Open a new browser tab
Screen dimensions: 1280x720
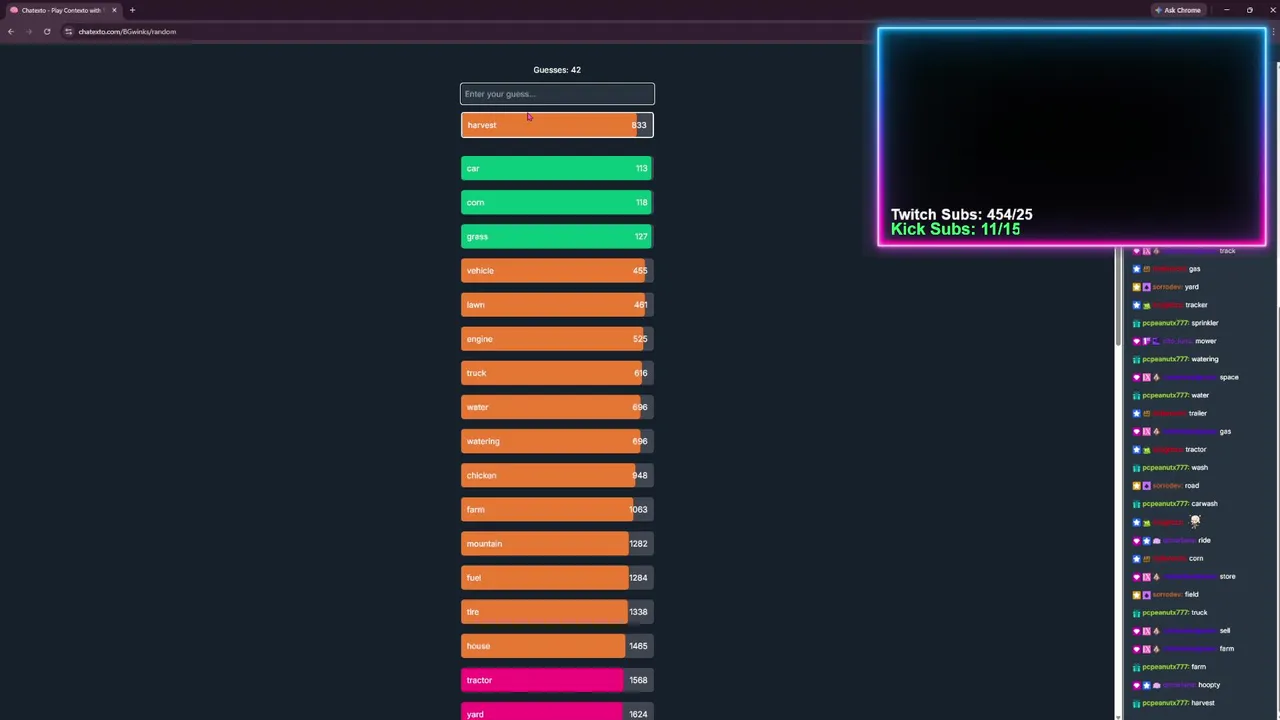pos(132,10)
